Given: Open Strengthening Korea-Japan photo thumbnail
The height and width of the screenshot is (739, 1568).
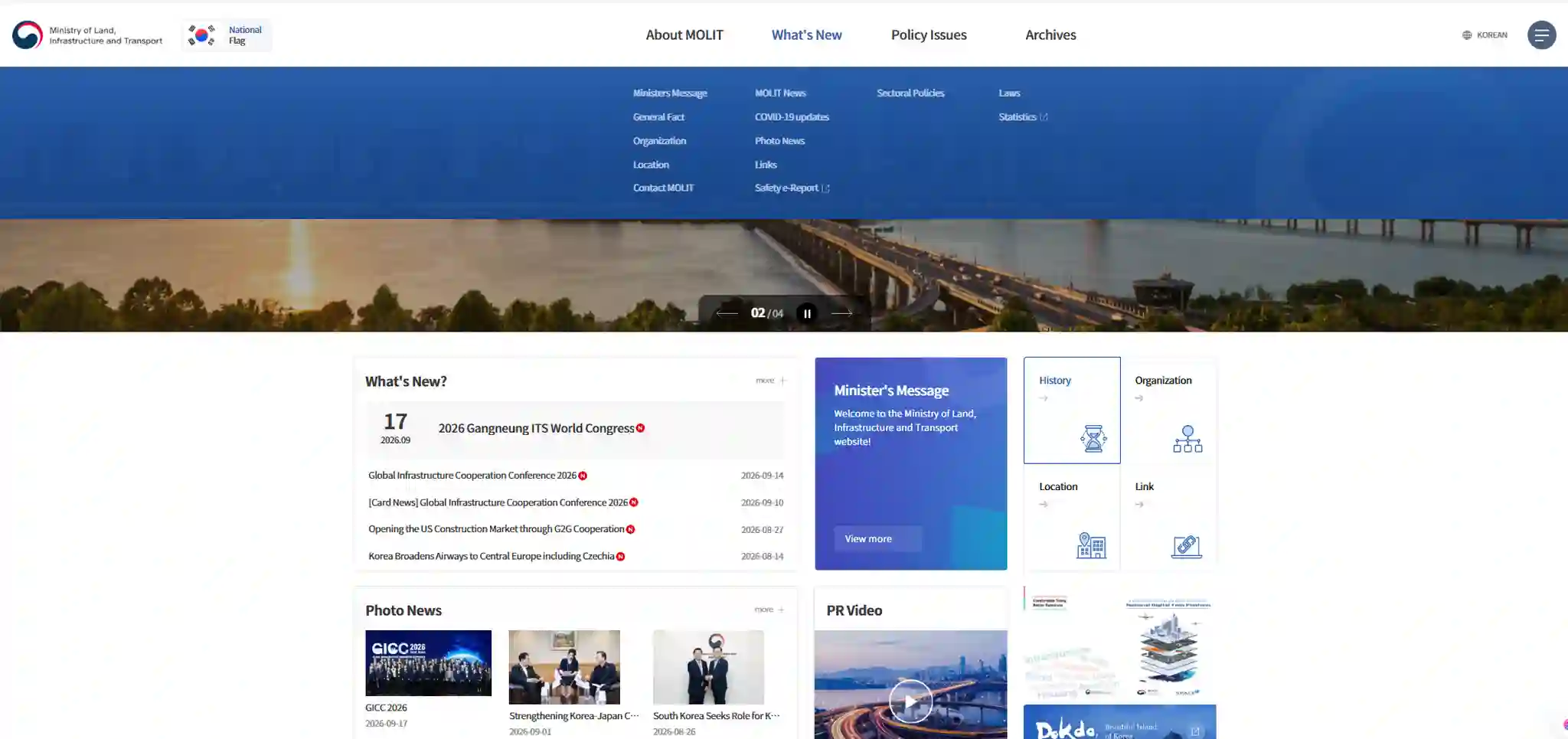Looking at the screenshot, I should pos(564,667).
